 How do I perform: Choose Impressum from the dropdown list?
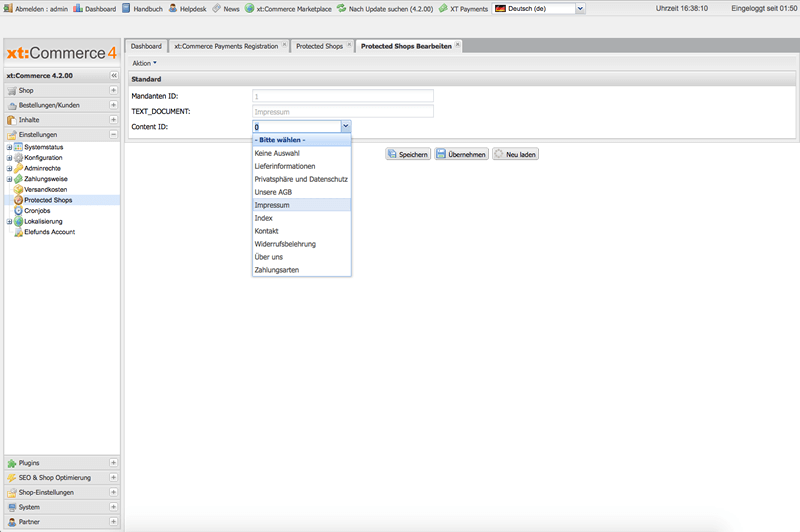[302, 205]
